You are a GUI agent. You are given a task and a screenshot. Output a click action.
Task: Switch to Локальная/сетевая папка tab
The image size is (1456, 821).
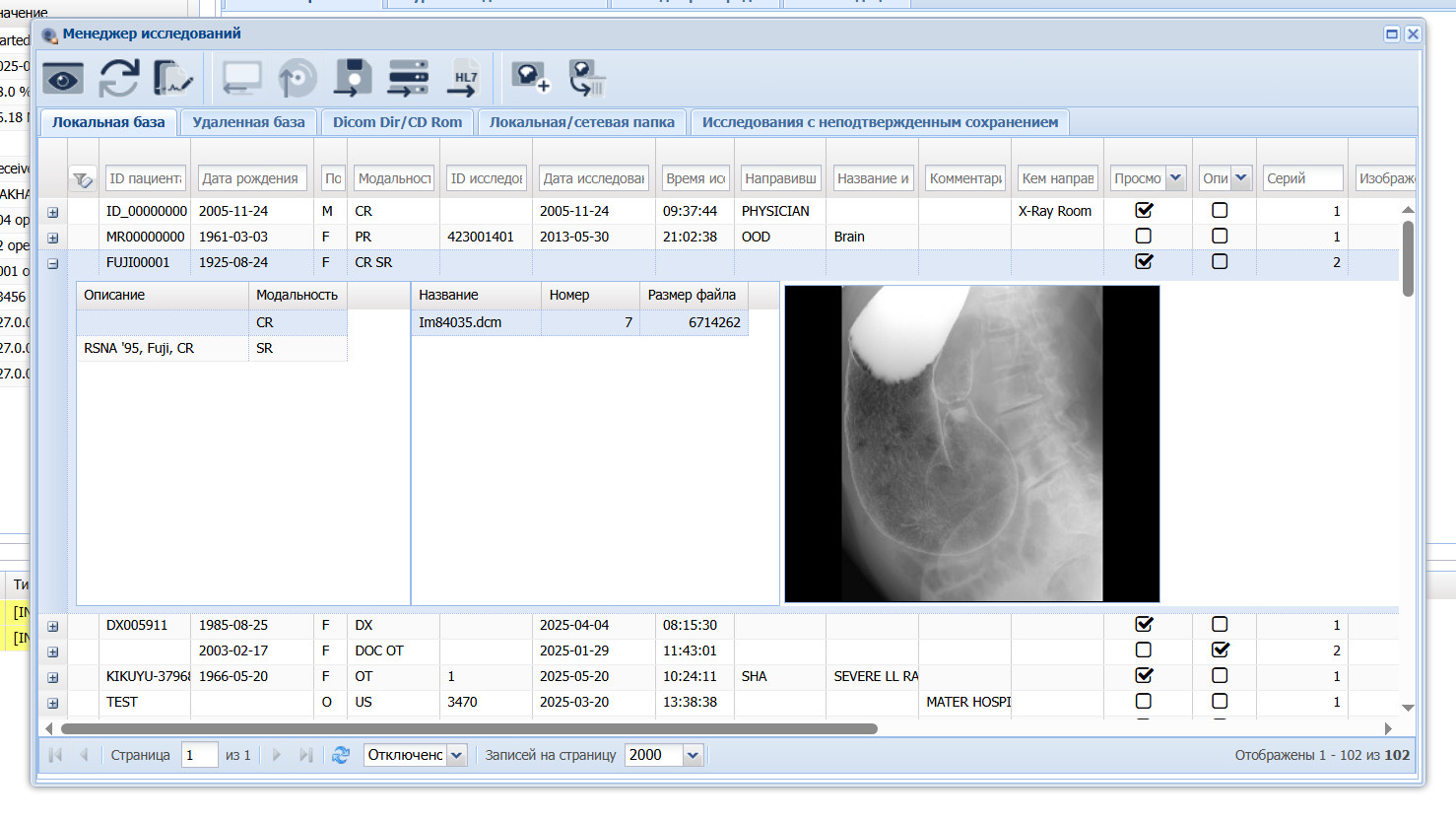click(582, 122)
